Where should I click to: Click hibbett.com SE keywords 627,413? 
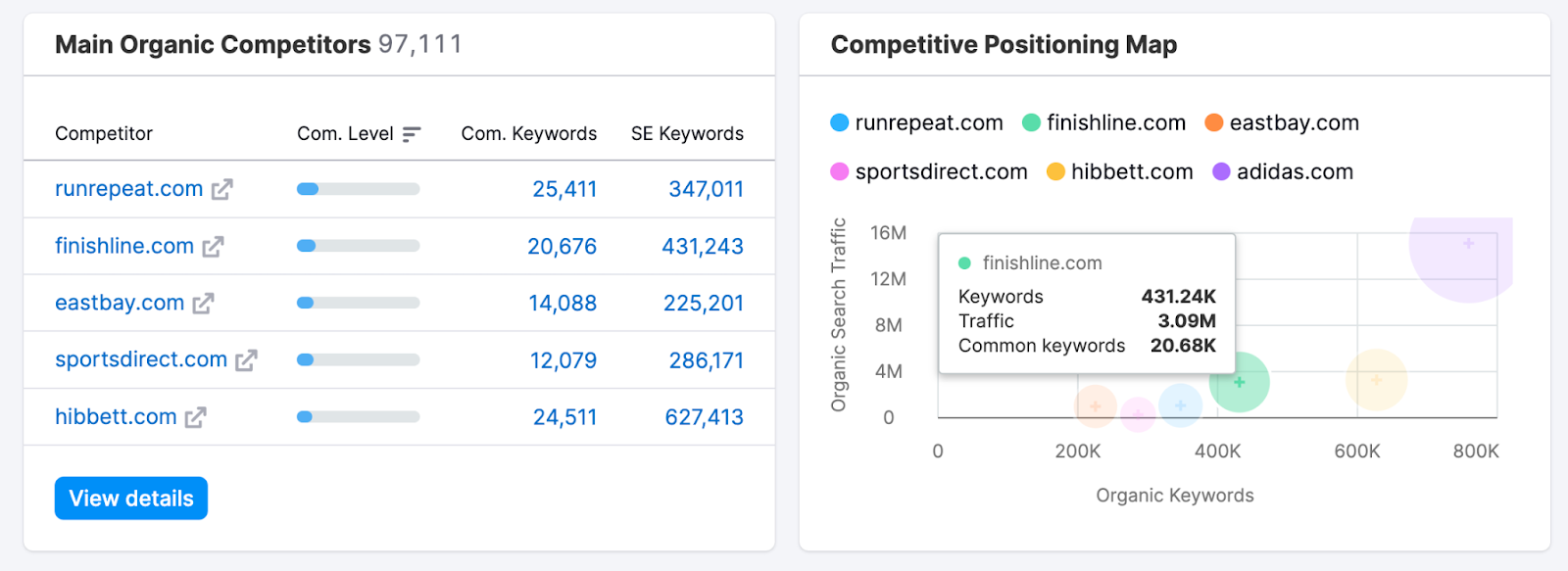704,417
